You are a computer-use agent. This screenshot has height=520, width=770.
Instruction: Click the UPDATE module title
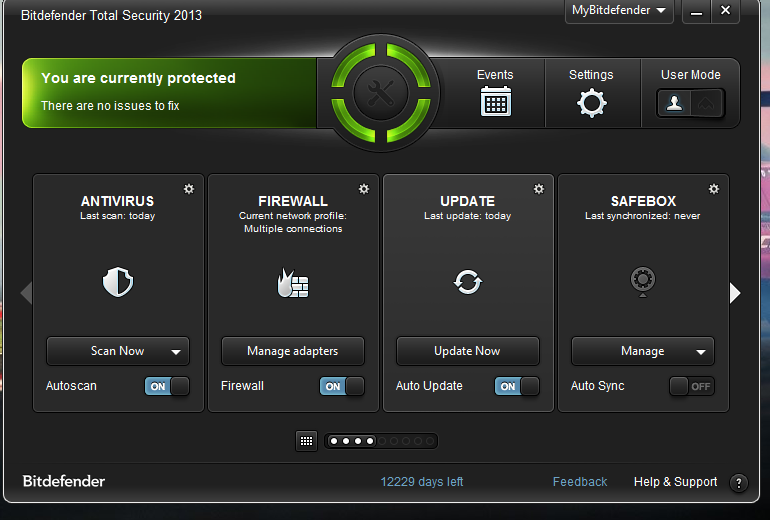(468, 201)
